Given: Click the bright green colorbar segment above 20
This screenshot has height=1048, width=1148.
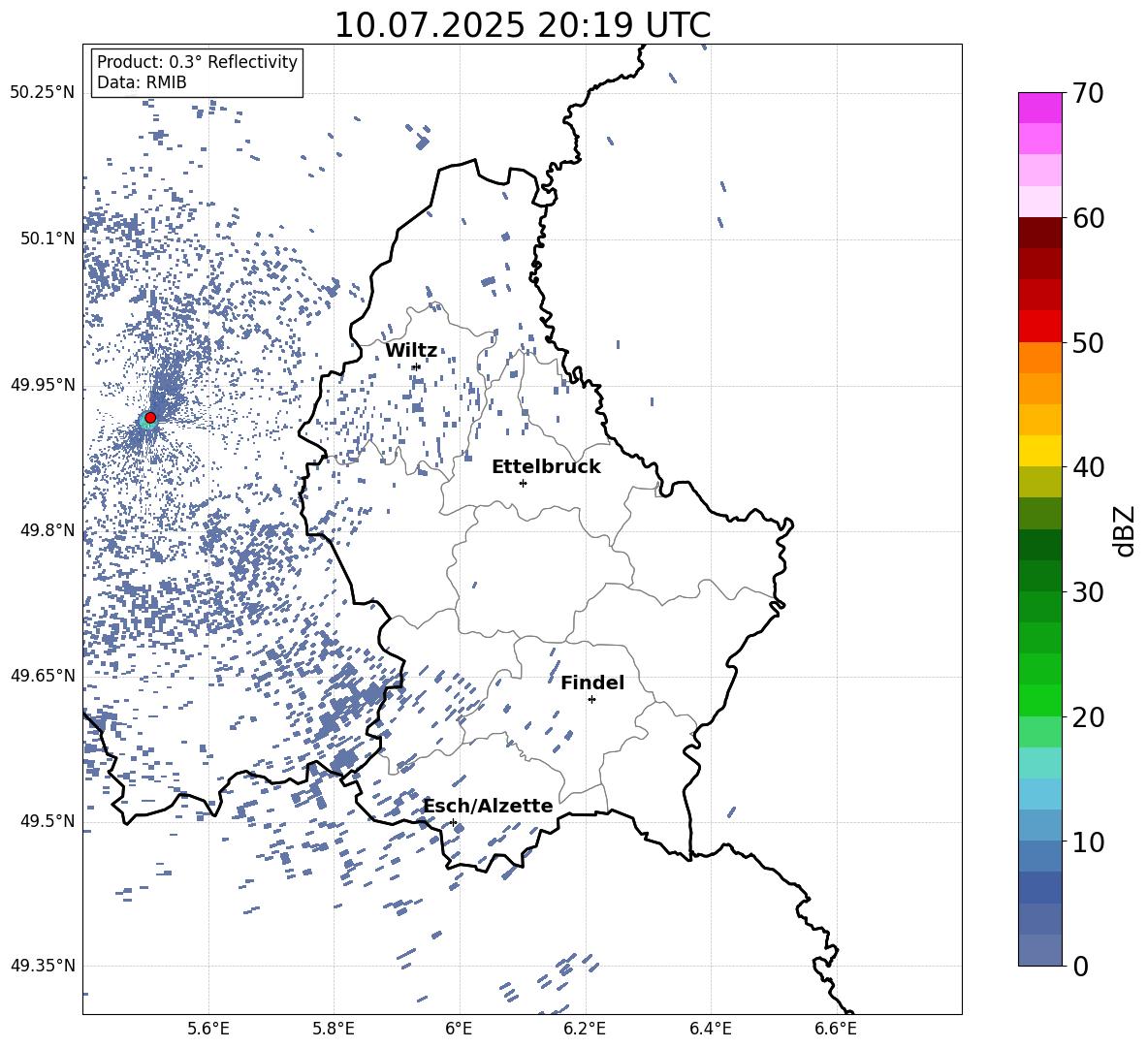Looking at the screenshot, I should pos(1039,700).
